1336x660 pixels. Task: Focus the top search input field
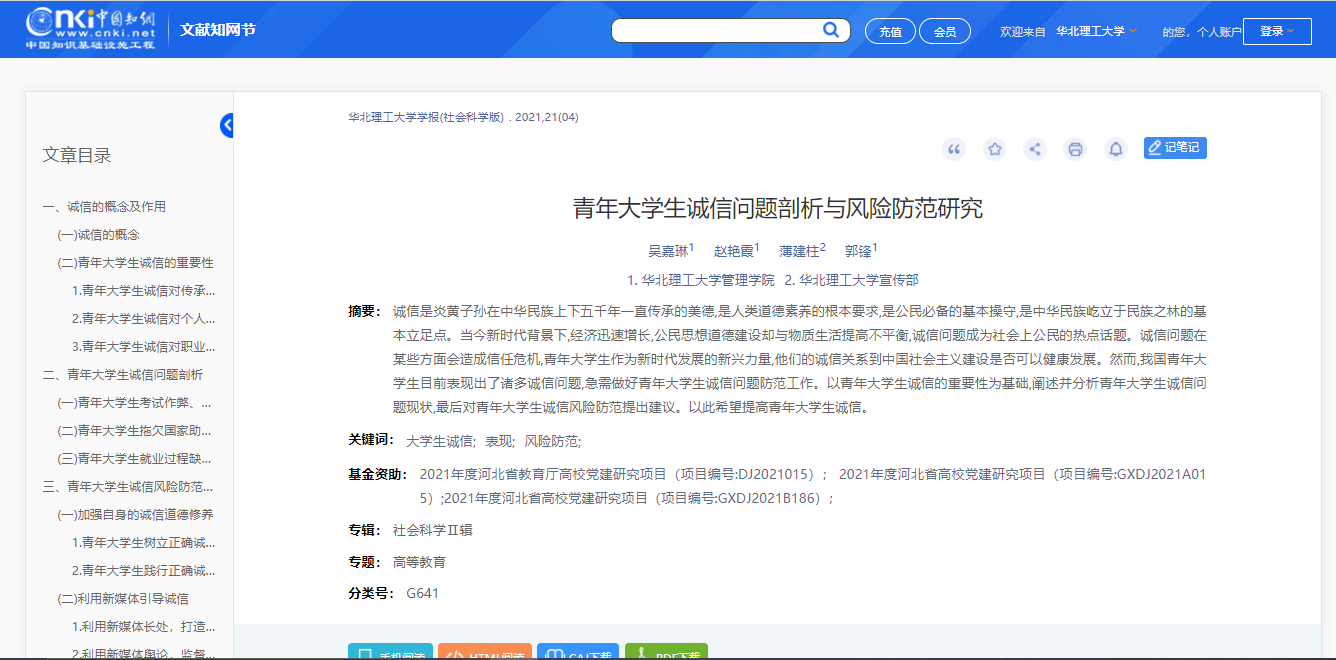(715, 30)
